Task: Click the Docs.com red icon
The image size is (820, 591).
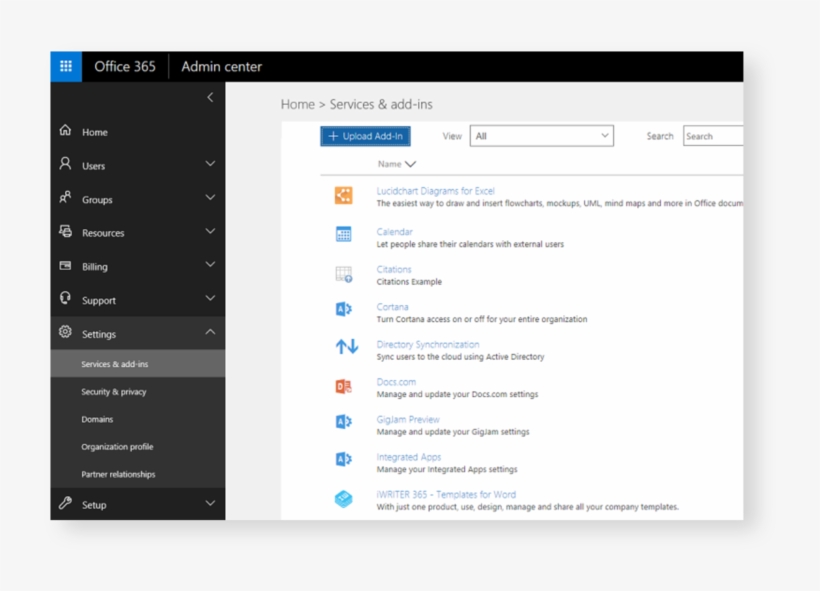Action: coord(344,387)
